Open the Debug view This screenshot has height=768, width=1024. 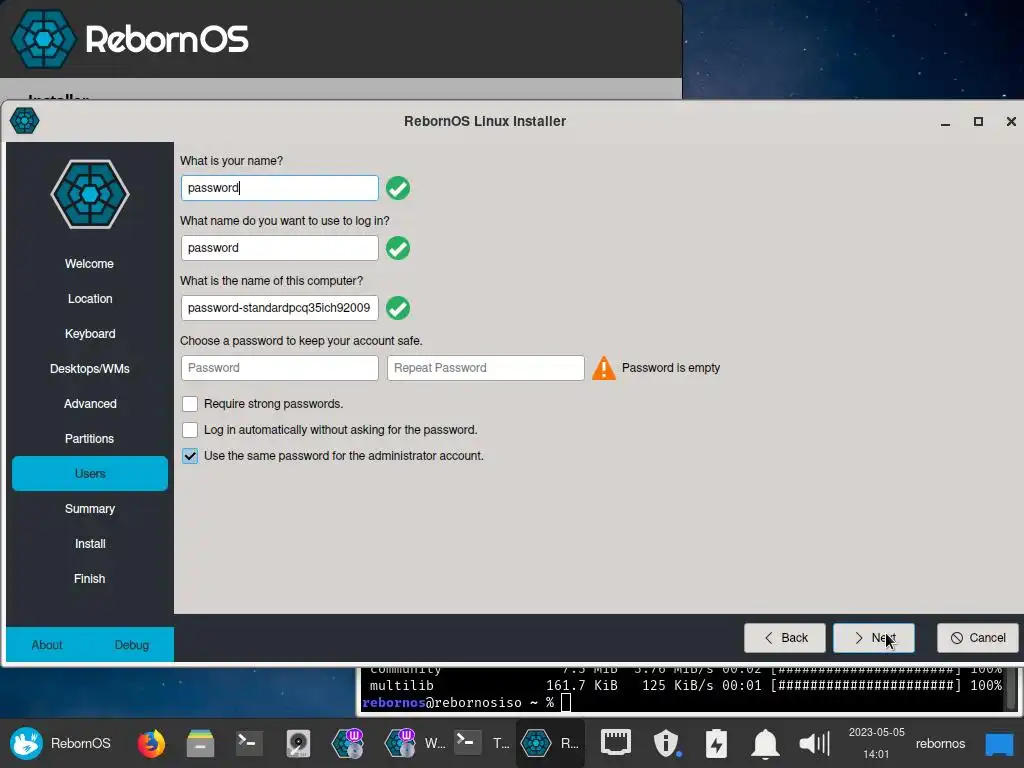point(132,645)
